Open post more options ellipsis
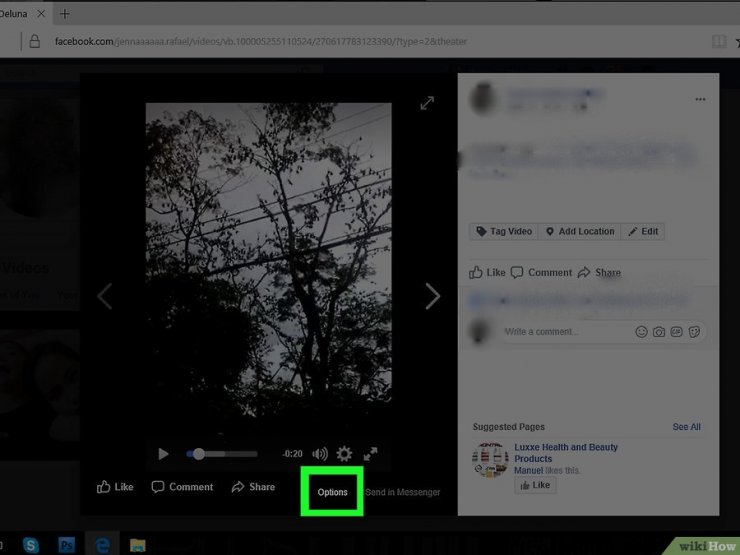This screenshot has height=555, width=740. click(700, 99)
